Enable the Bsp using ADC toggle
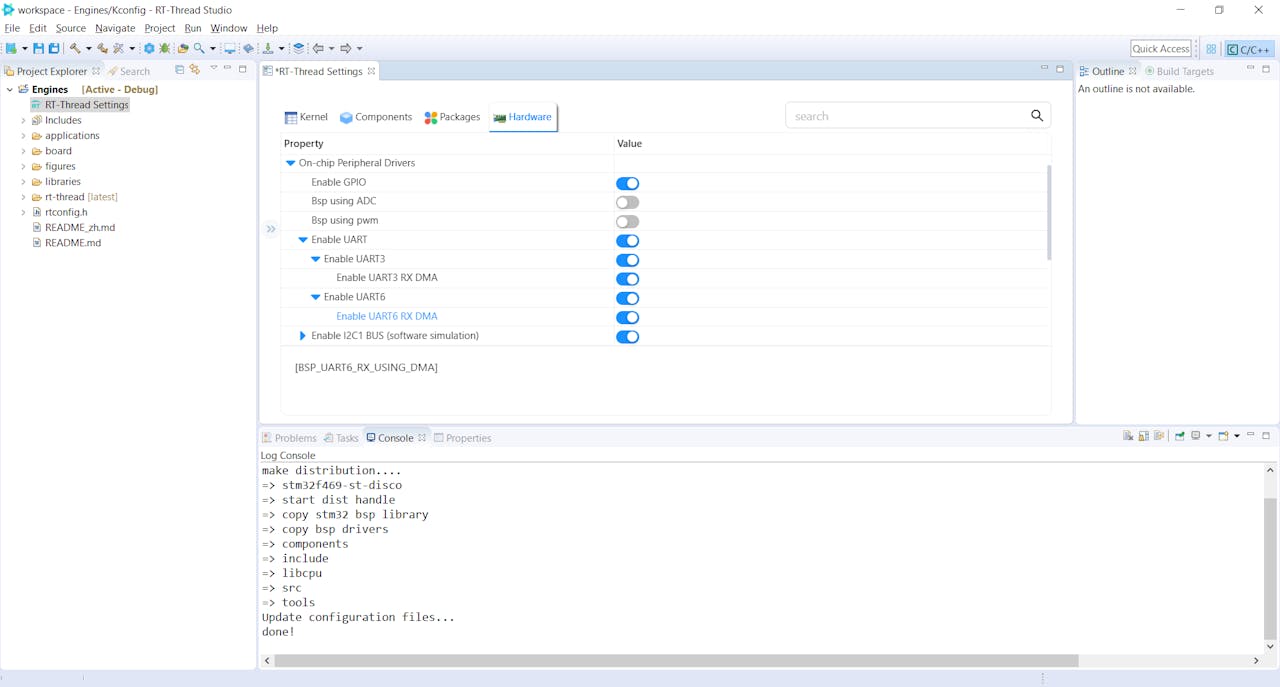Screen dimensions: 1280x687 [x=627, y=202]
